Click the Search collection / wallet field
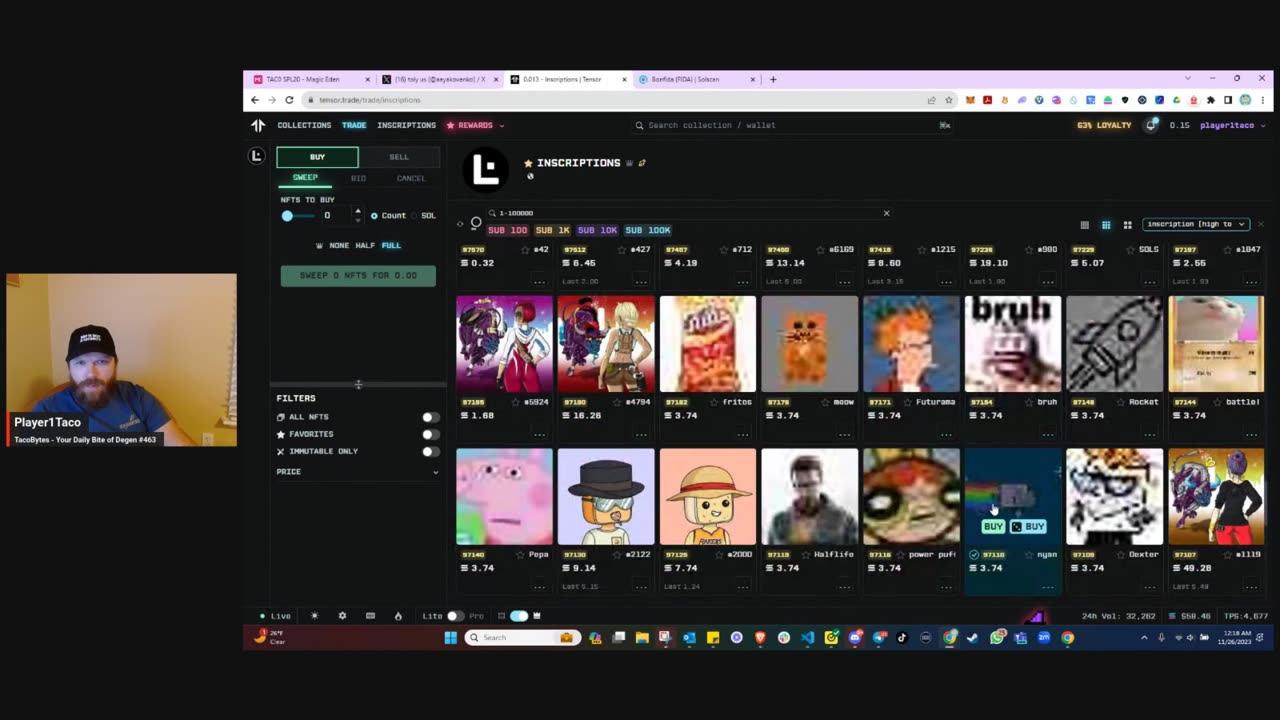1280x720 pixels. click(790, 125)
